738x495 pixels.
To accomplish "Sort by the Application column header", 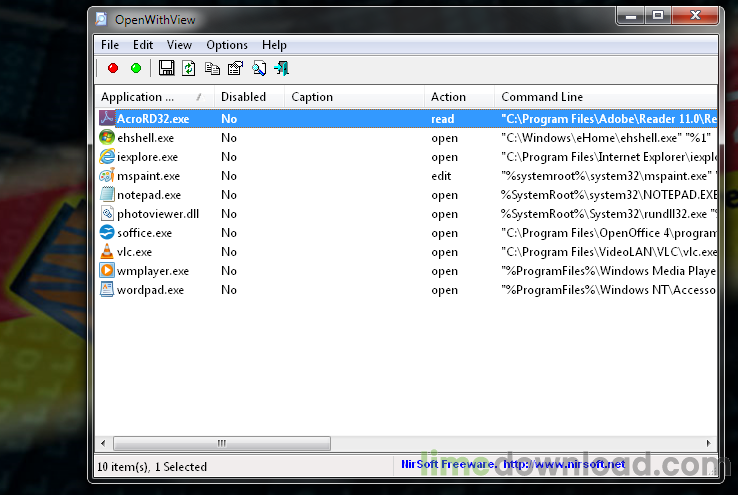I will click(x=154, y=97).
